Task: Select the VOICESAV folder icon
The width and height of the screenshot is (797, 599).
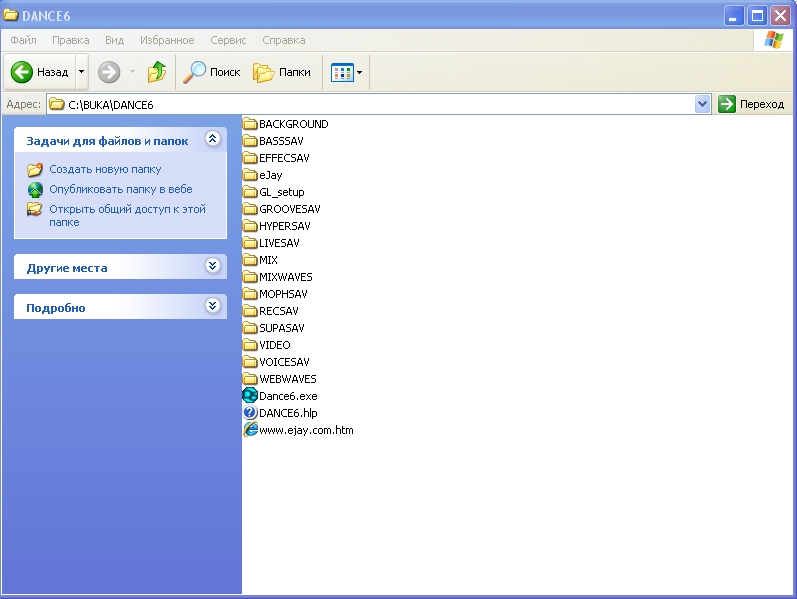Action: click(x=250, y=362)
